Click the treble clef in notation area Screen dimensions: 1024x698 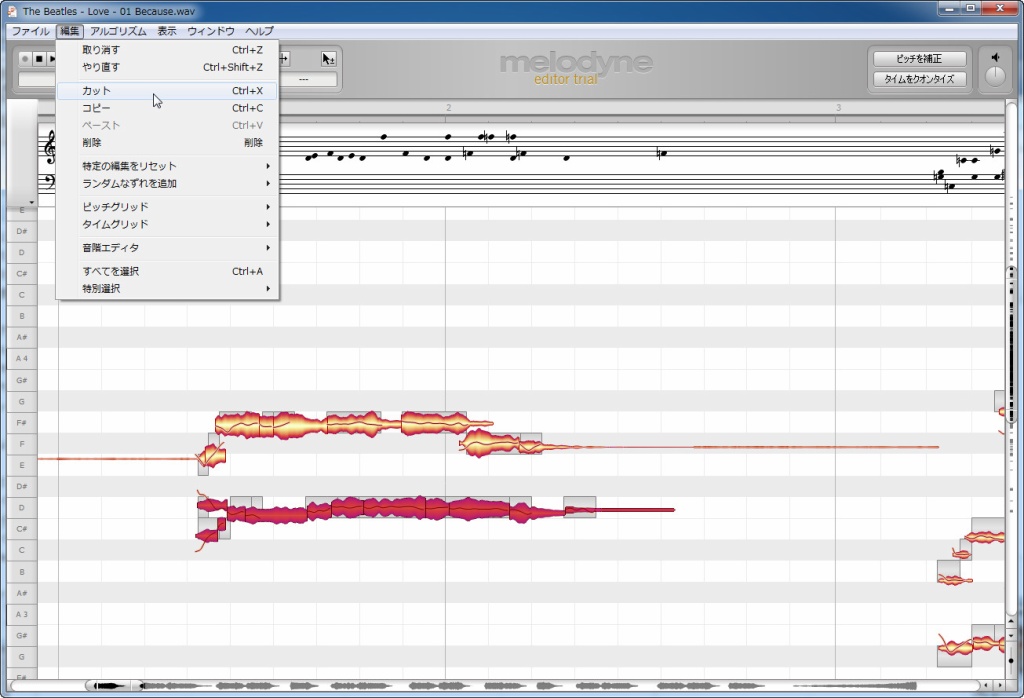tap(50, 147)
